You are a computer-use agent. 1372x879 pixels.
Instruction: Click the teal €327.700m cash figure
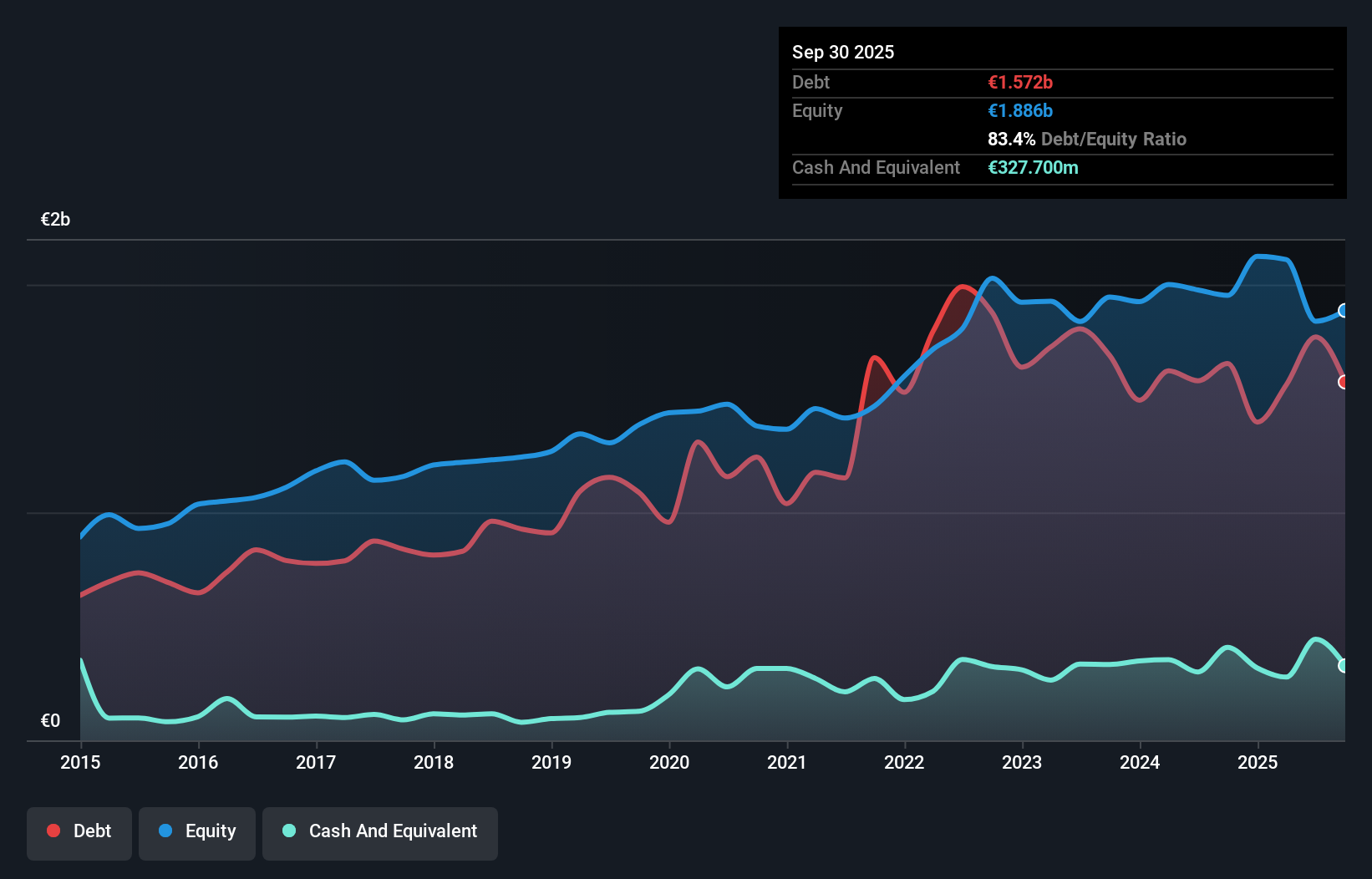1035,167
